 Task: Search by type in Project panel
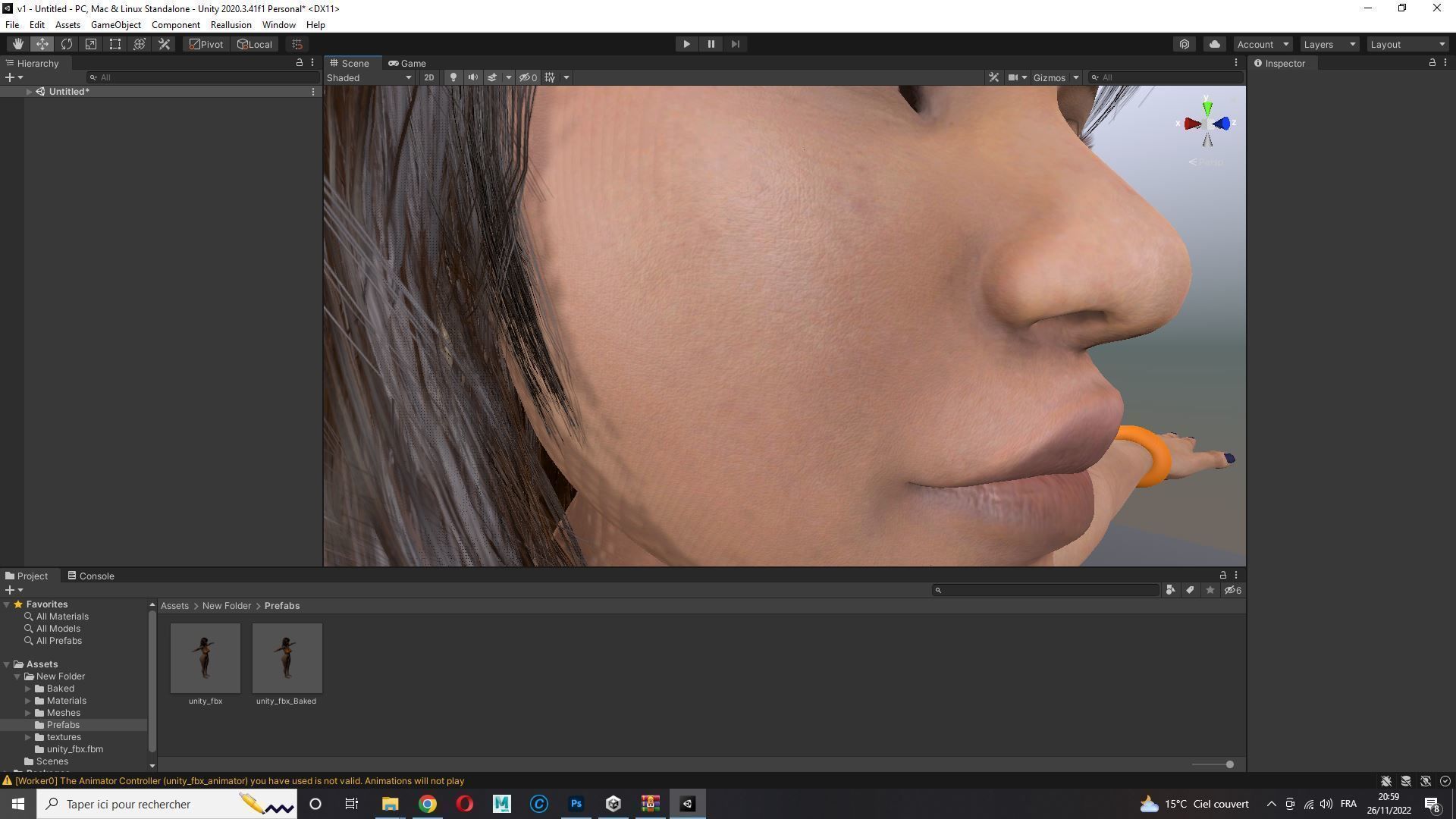[x=1170, y=590]
